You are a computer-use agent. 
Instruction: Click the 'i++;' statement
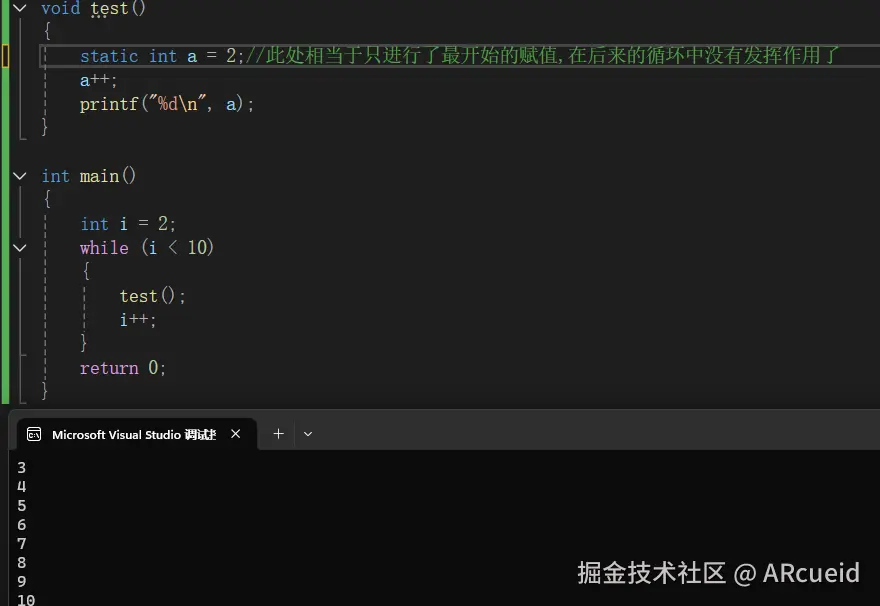coord(138,320)
